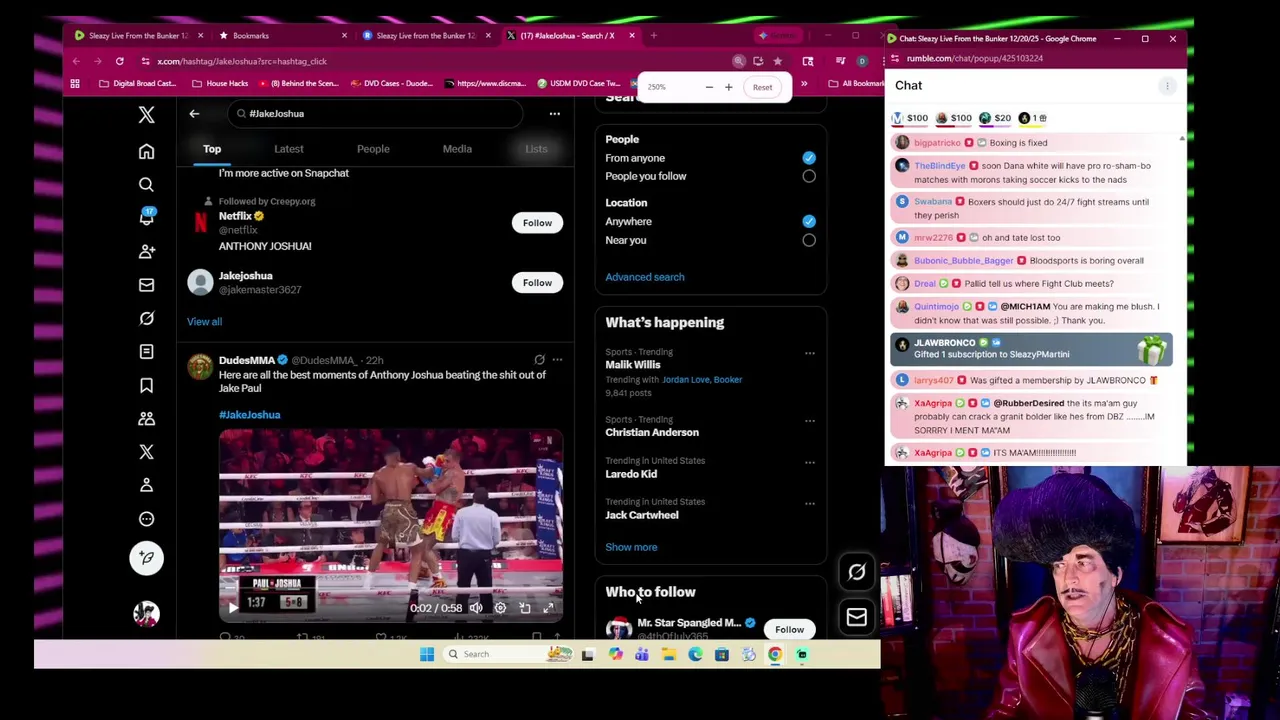The height and width of the screenshot is (720, 1280).
Task: Open DudesMMA post more options
Action: [557, 360]
